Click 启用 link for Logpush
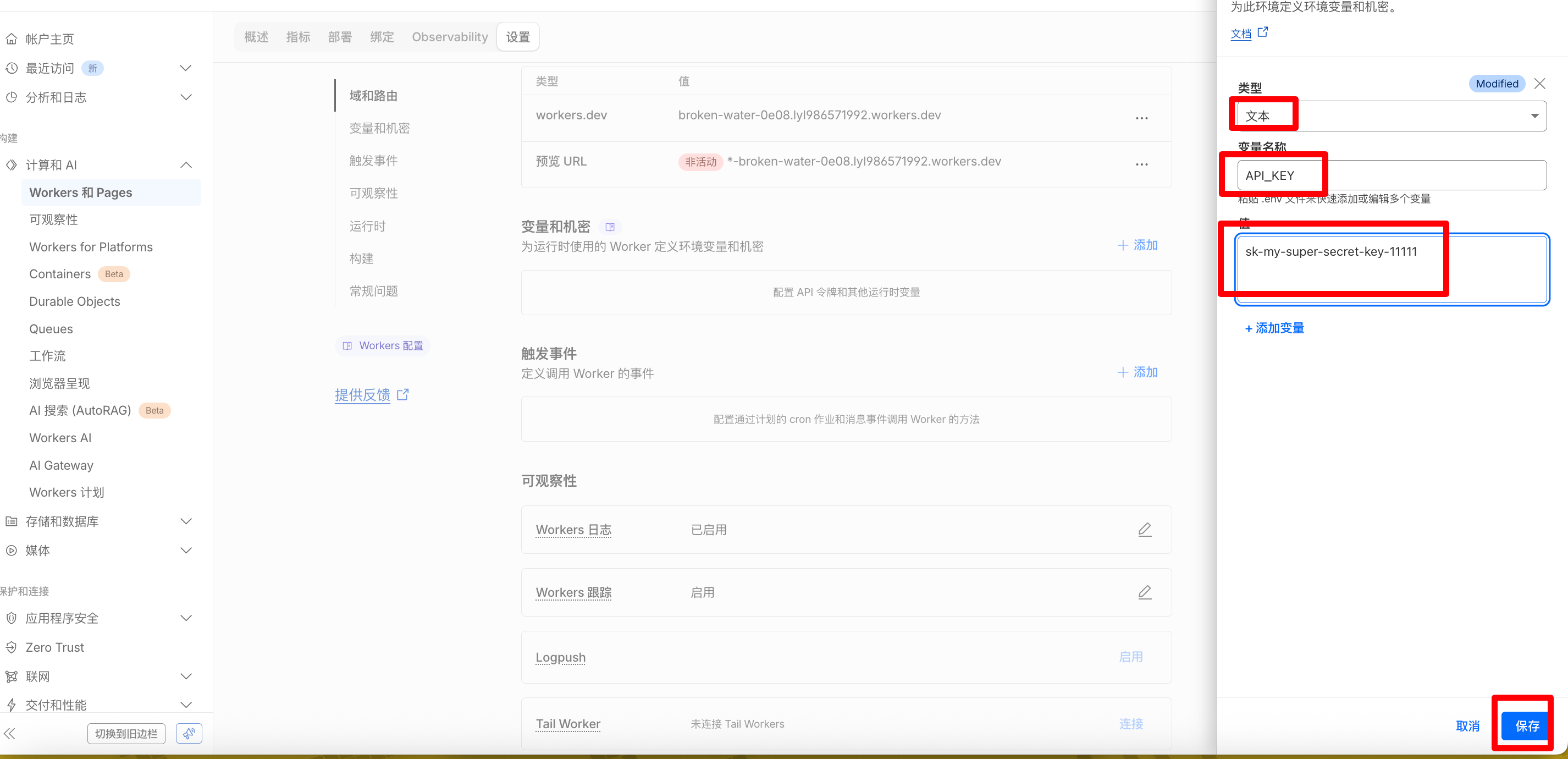 1130,657
